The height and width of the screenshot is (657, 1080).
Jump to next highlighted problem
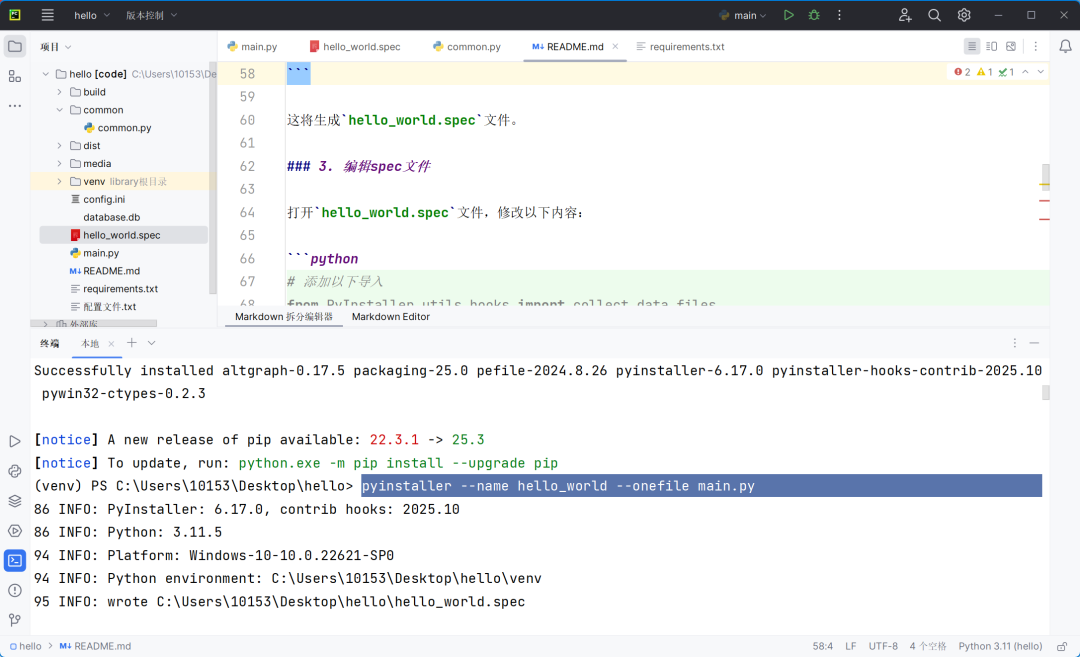(x=1041, y=72)
